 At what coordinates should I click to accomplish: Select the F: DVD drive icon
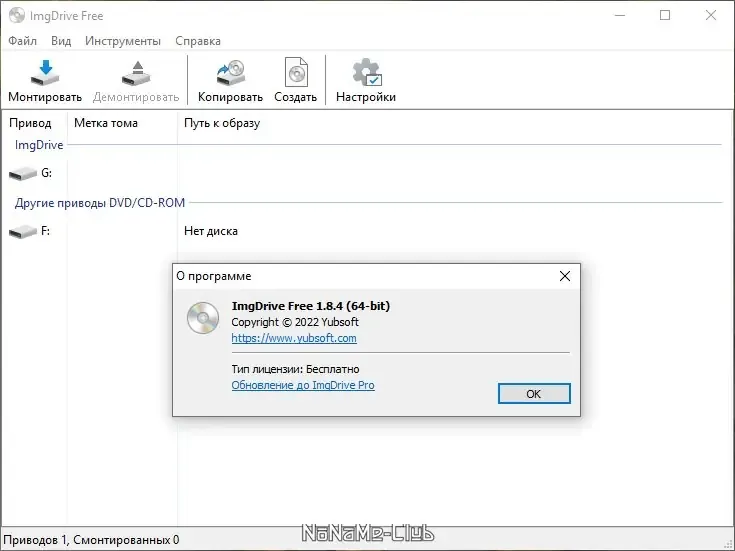click(22, 231)
